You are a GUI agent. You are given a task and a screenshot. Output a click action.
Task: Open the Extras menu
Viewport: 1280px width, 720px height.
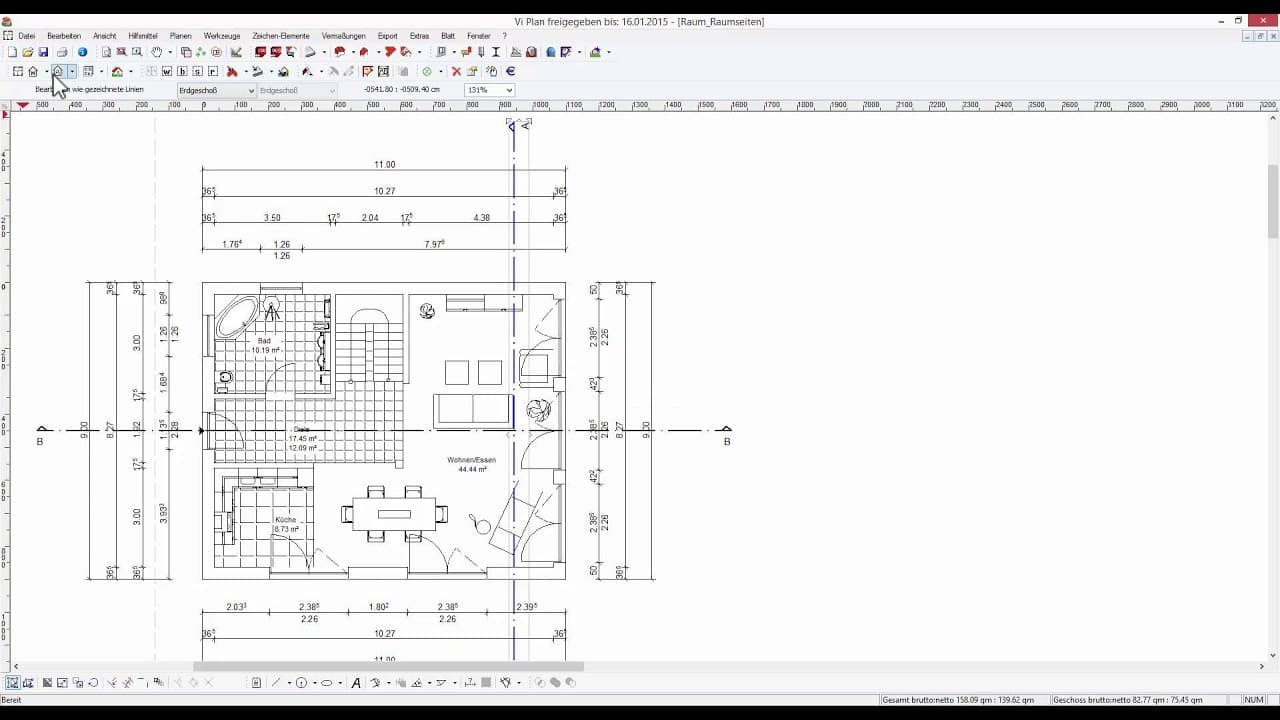[x=419, y=36]
